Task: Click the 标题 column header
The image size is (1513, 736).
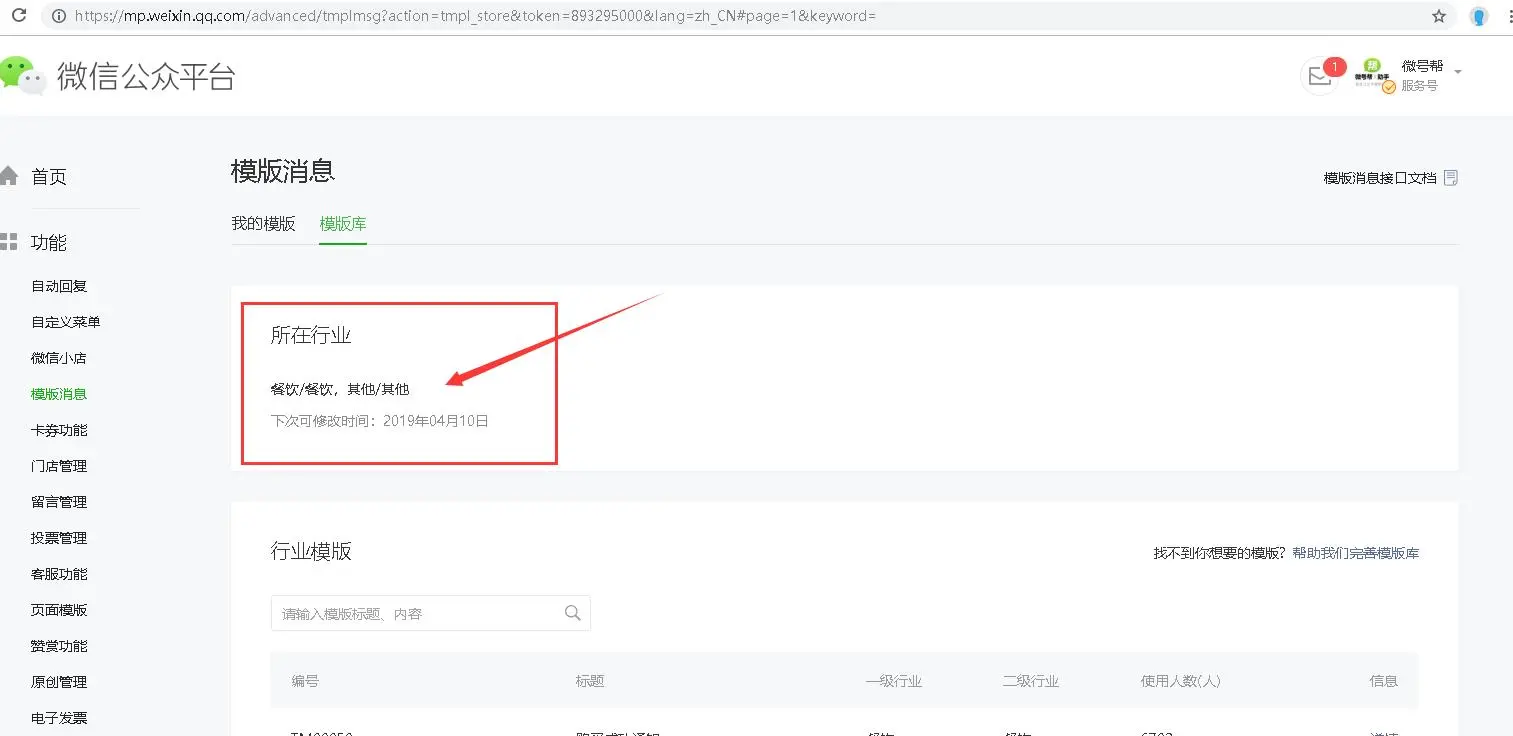Action: point(590,681)
